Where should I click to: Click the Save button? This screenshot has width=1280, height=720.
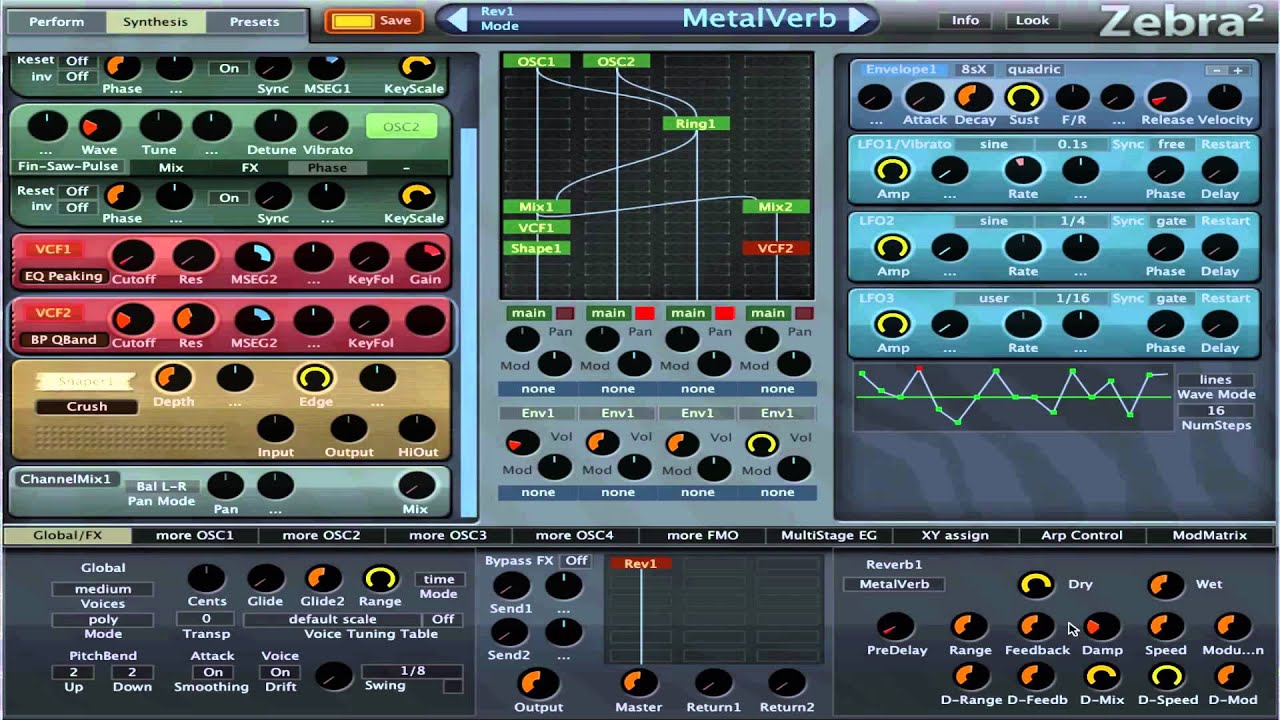[x=372, y=20]
